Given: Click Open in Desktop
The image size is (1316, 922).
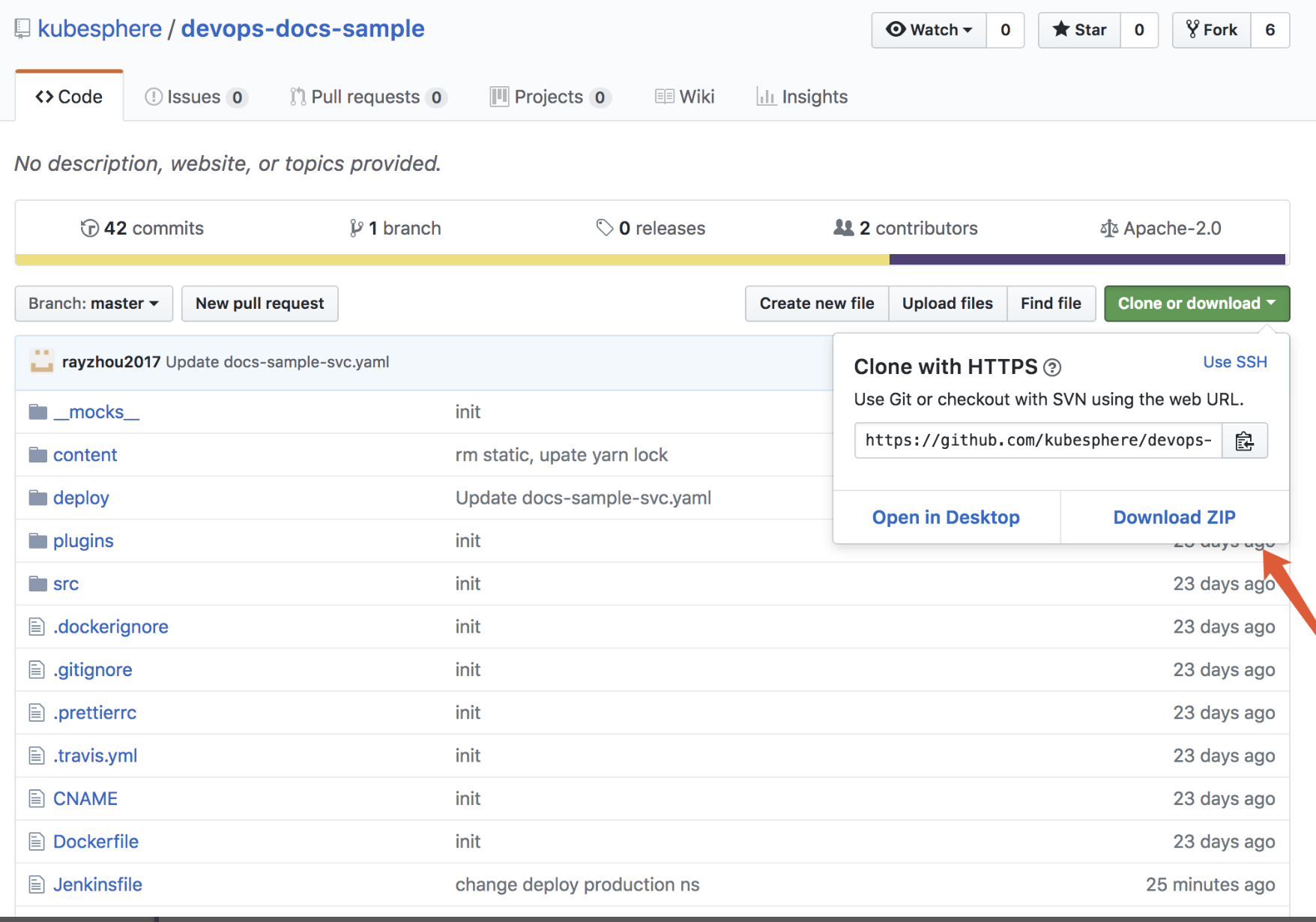Looking at the screenshot, I should (x=946, y=517).
